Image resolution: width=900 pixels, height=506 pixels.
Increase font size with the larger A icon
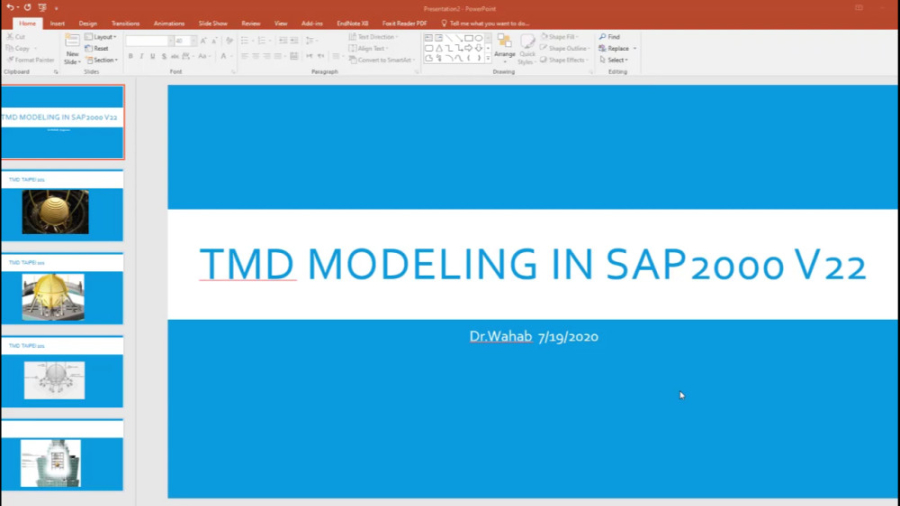[x=203, y=41]
